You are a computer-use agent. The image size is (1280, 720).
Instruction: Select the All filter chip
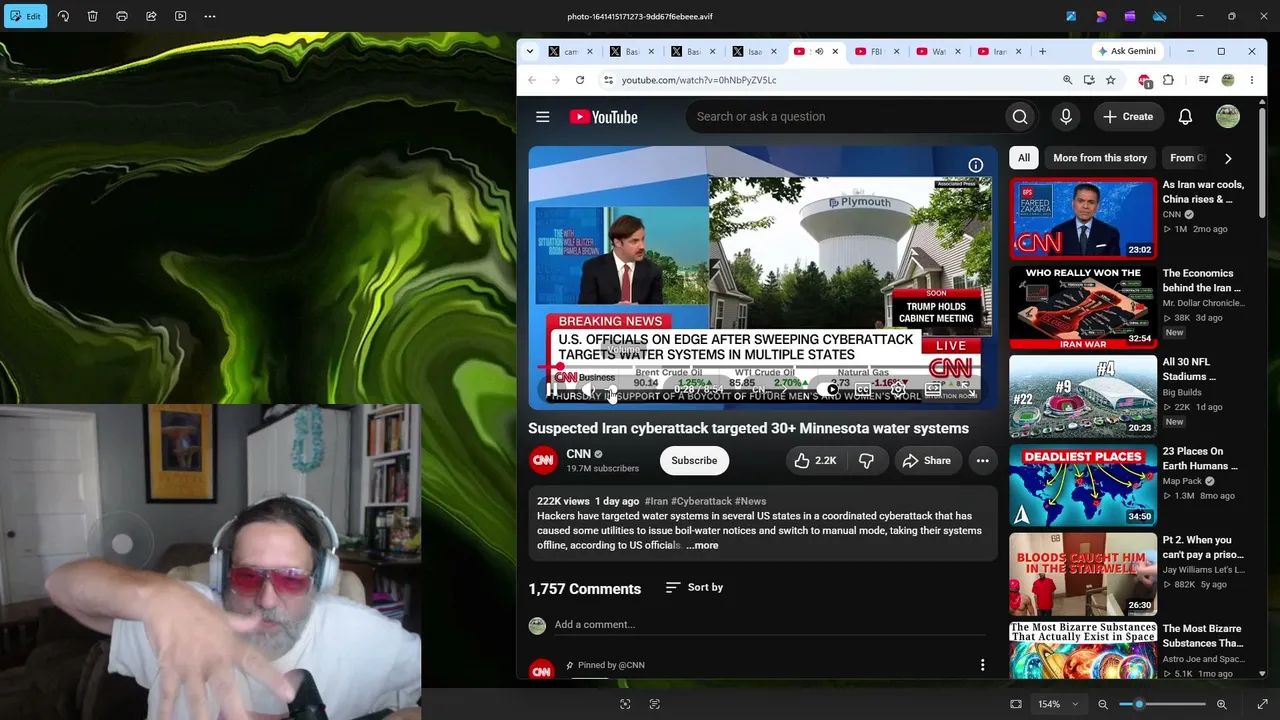click(1024, 158)
